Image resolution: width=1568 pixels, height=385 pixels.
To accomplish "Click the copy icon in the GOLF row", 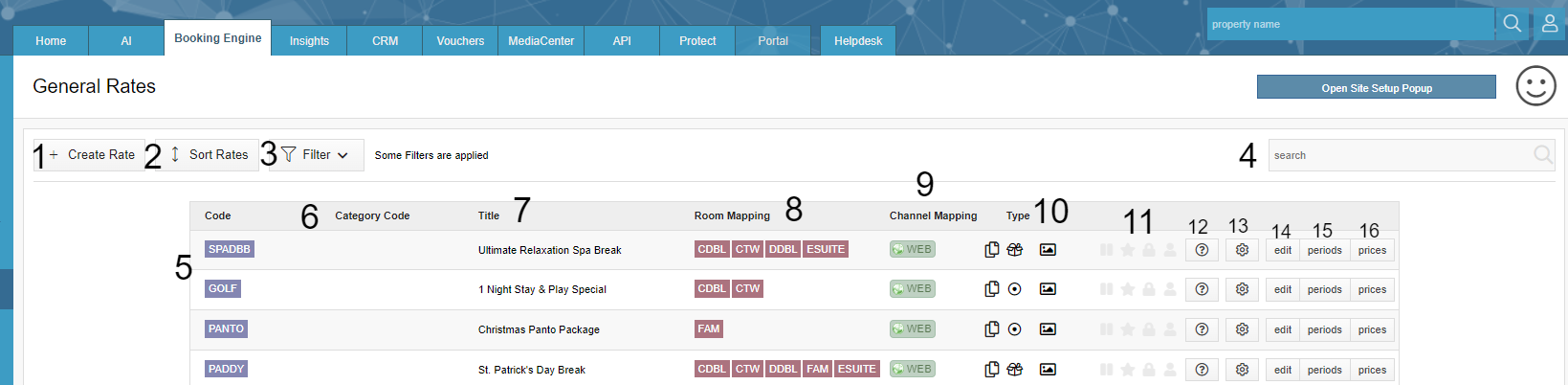I will [992, 288].
